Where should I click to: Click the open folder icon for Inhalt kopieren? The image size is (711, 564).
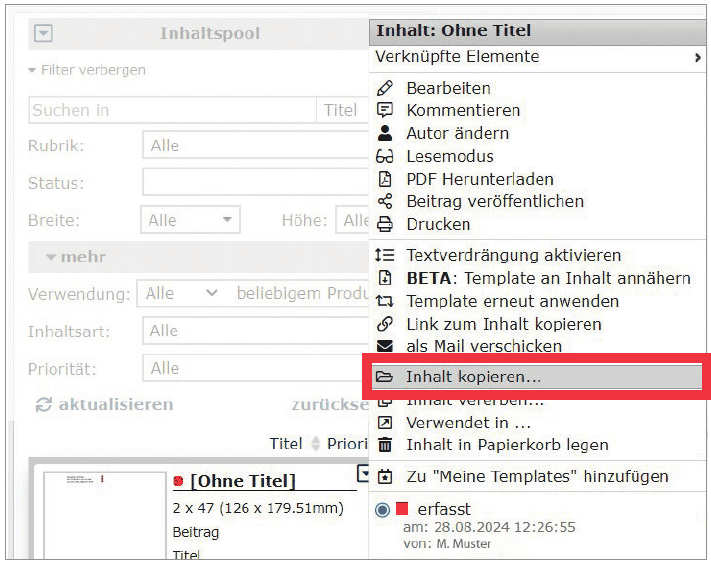tap(385, 377)
